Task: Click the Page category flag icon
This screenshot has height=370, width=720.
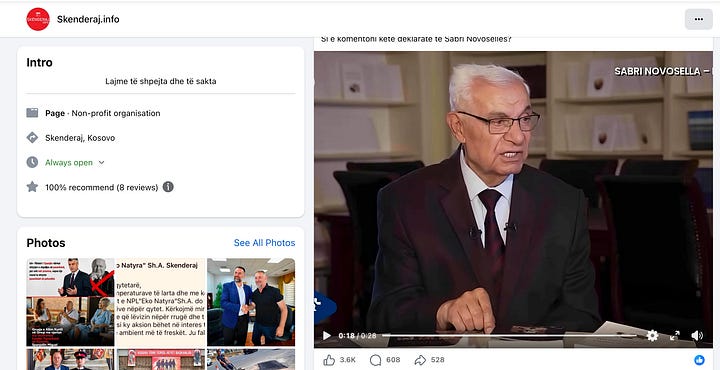Action: 32,113
